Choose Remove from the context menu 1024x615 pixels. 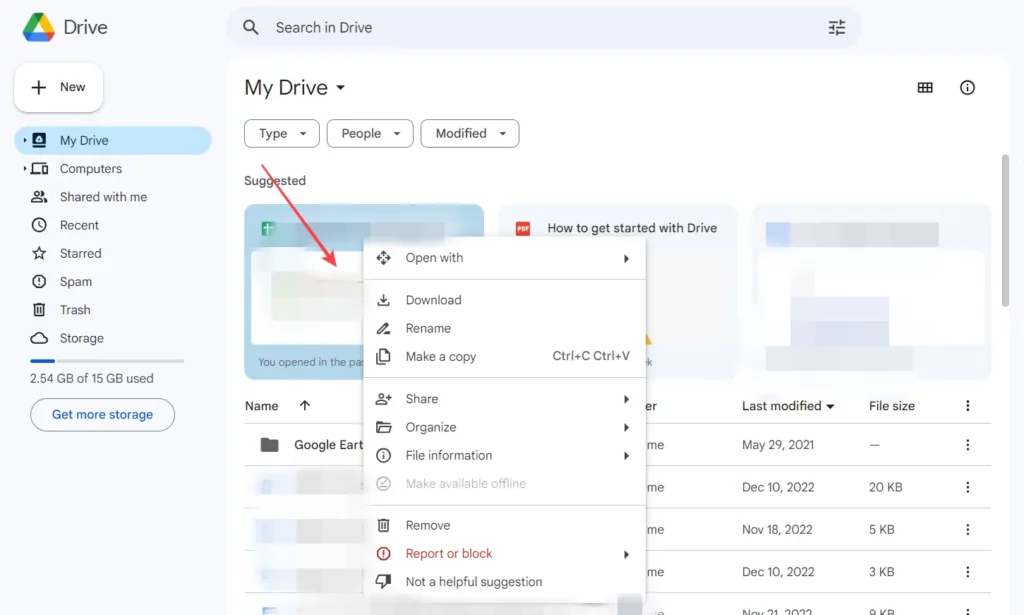pos(504,525)
